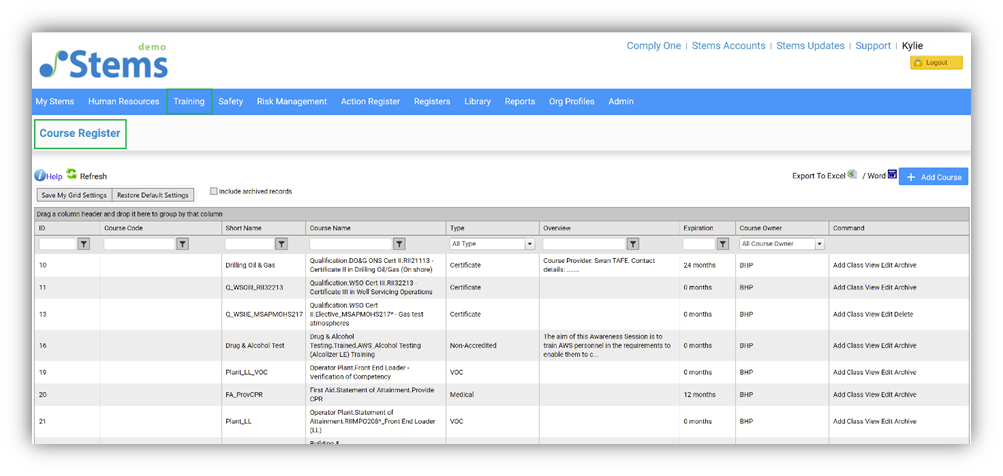Click the Course Code filter text box
Screen dimensions: 1003x476
tap(139, 244)
